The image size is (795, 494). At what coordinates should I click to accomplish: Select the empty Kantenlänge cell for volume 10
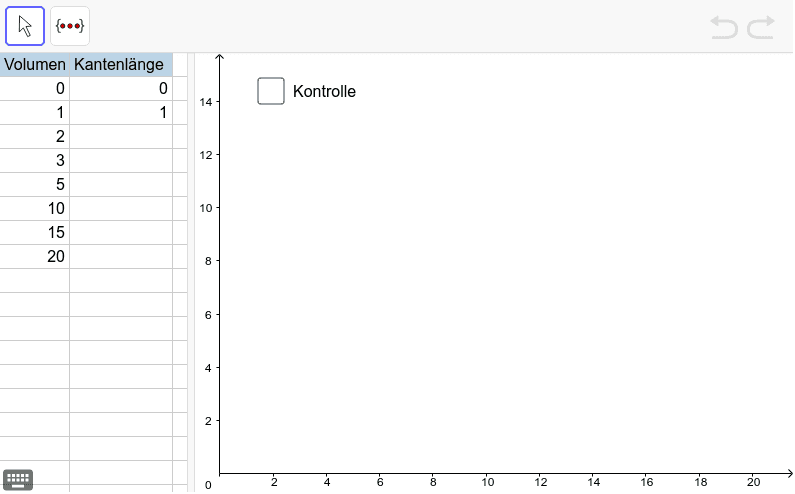[120, 209]
